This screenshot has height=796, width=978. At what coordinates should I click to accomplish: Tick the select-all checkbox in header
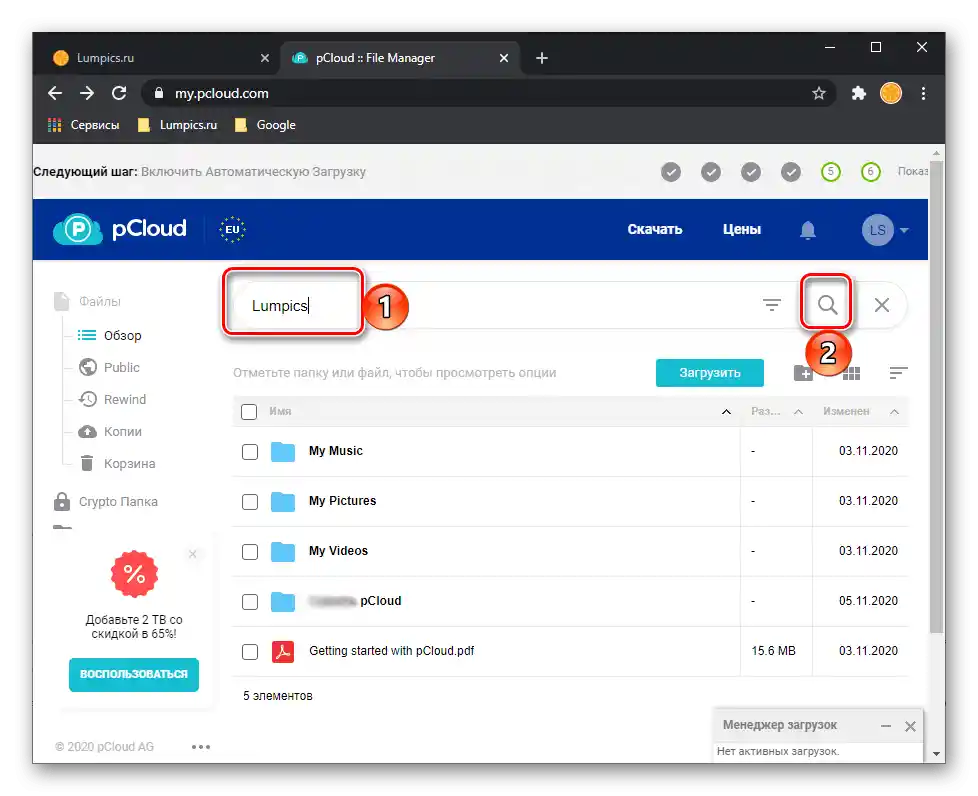pos(249,412)
